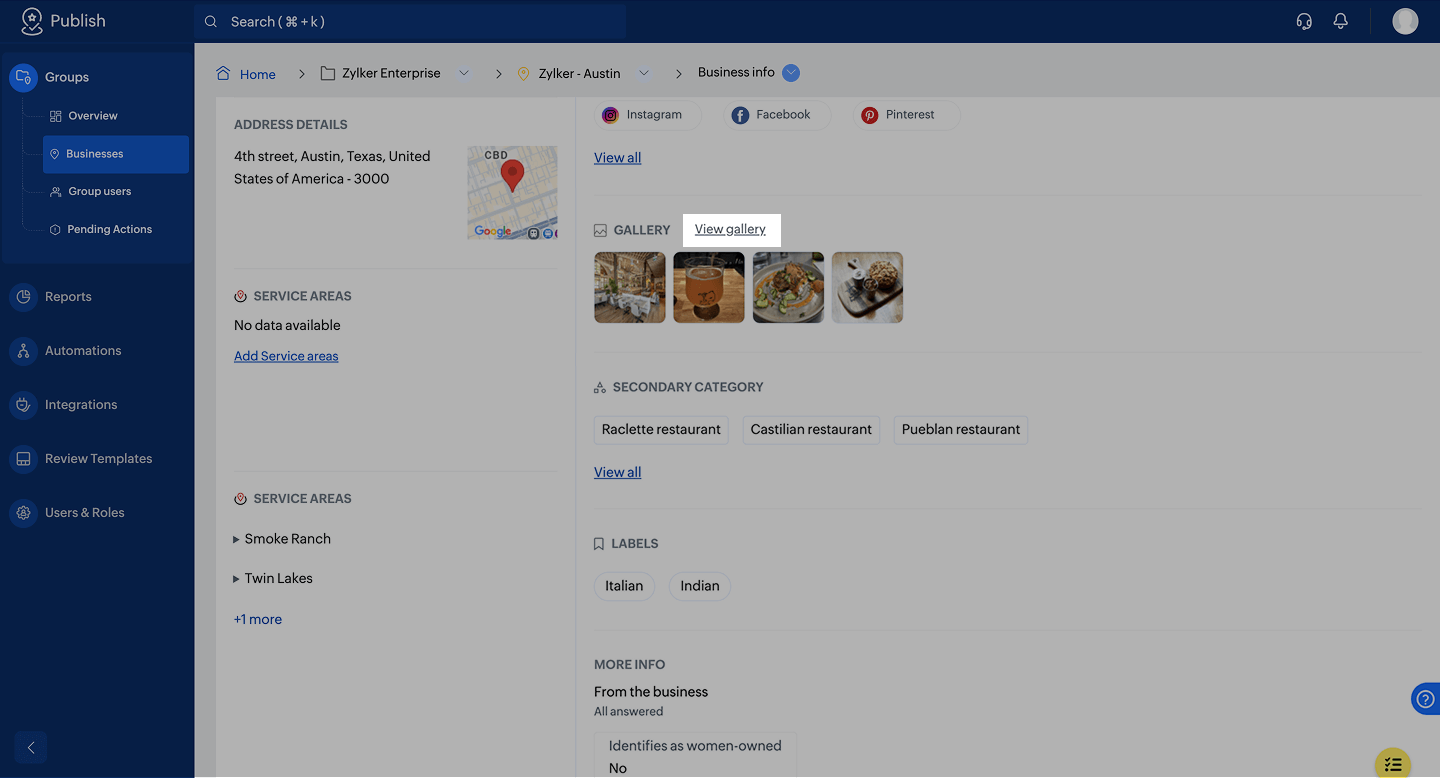Expand the Zylker - Austin breadcrumb dropdown
1440x778 pixels.
(644, 73)
